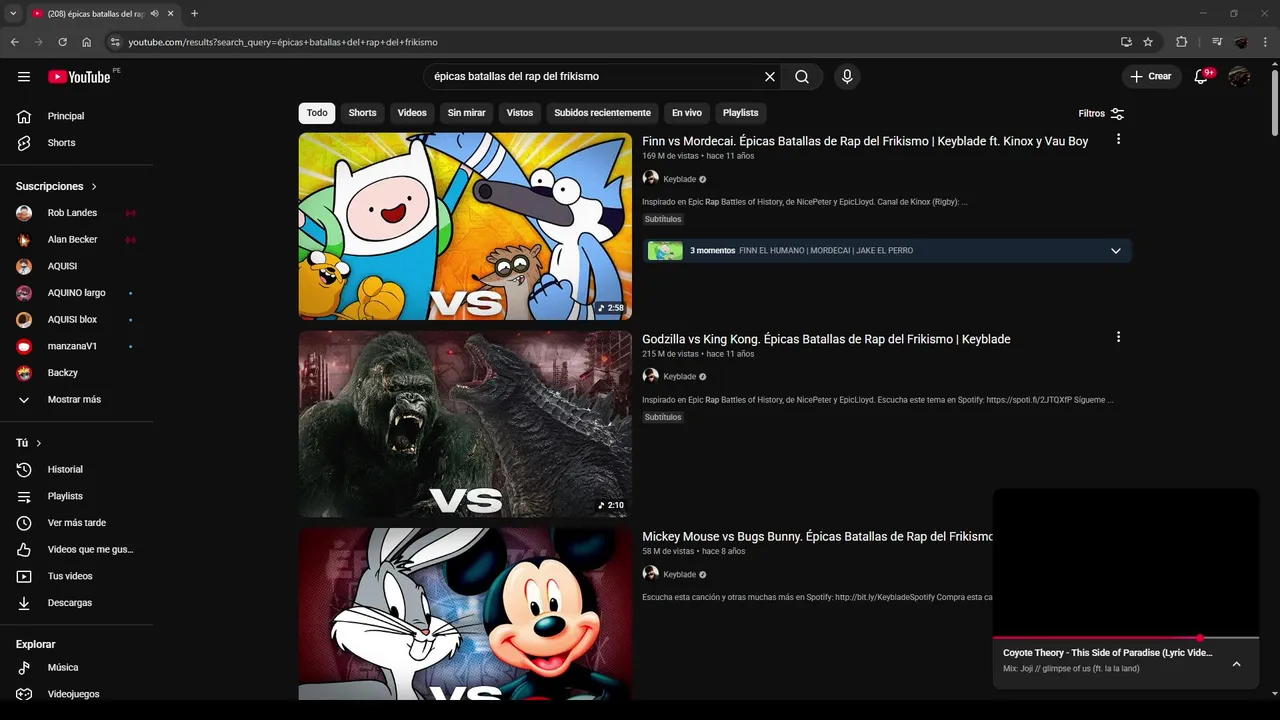Open Keyblade channel under Finn vs Mordecai

[x=679, y=179]
